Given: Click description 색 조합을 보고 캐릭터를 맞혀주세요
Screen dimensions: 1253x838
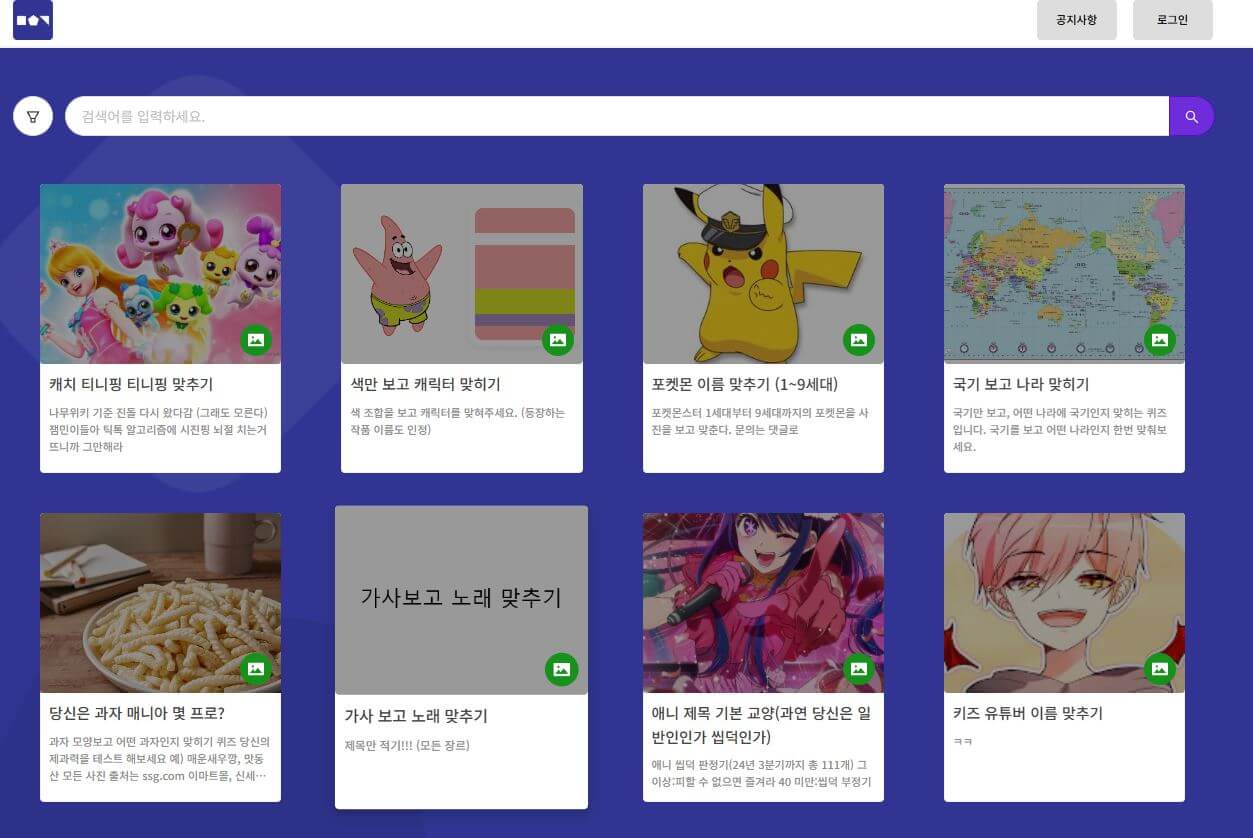Looking at the screenshot, I should coord(458,421).
